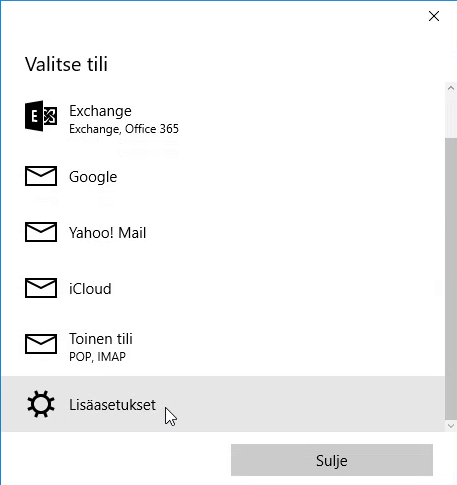Click the scrollbar down arrow
The height and width of the screenshot is (485, 457).
451,426
